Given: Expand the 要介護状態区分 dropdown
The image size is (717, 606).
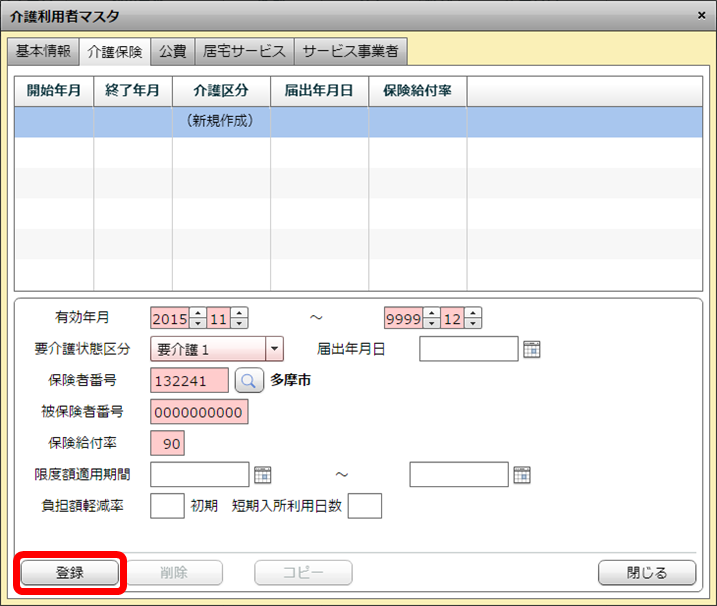Looking at the screenshot, I should [x=274, y=349].
